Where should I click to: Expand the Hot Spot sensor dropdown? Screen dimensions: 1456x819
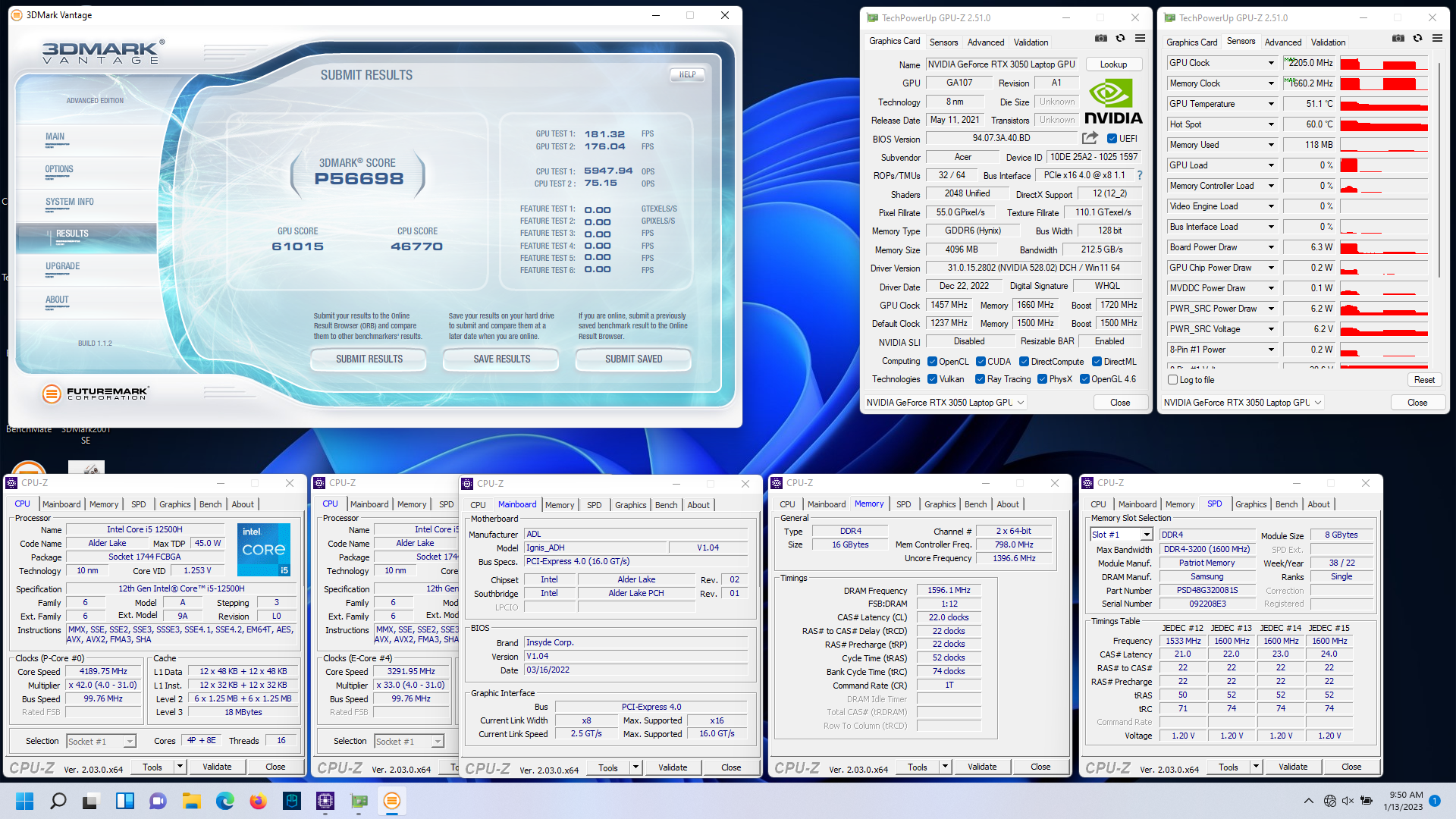pyautogui.click(x=1271, y=124)
